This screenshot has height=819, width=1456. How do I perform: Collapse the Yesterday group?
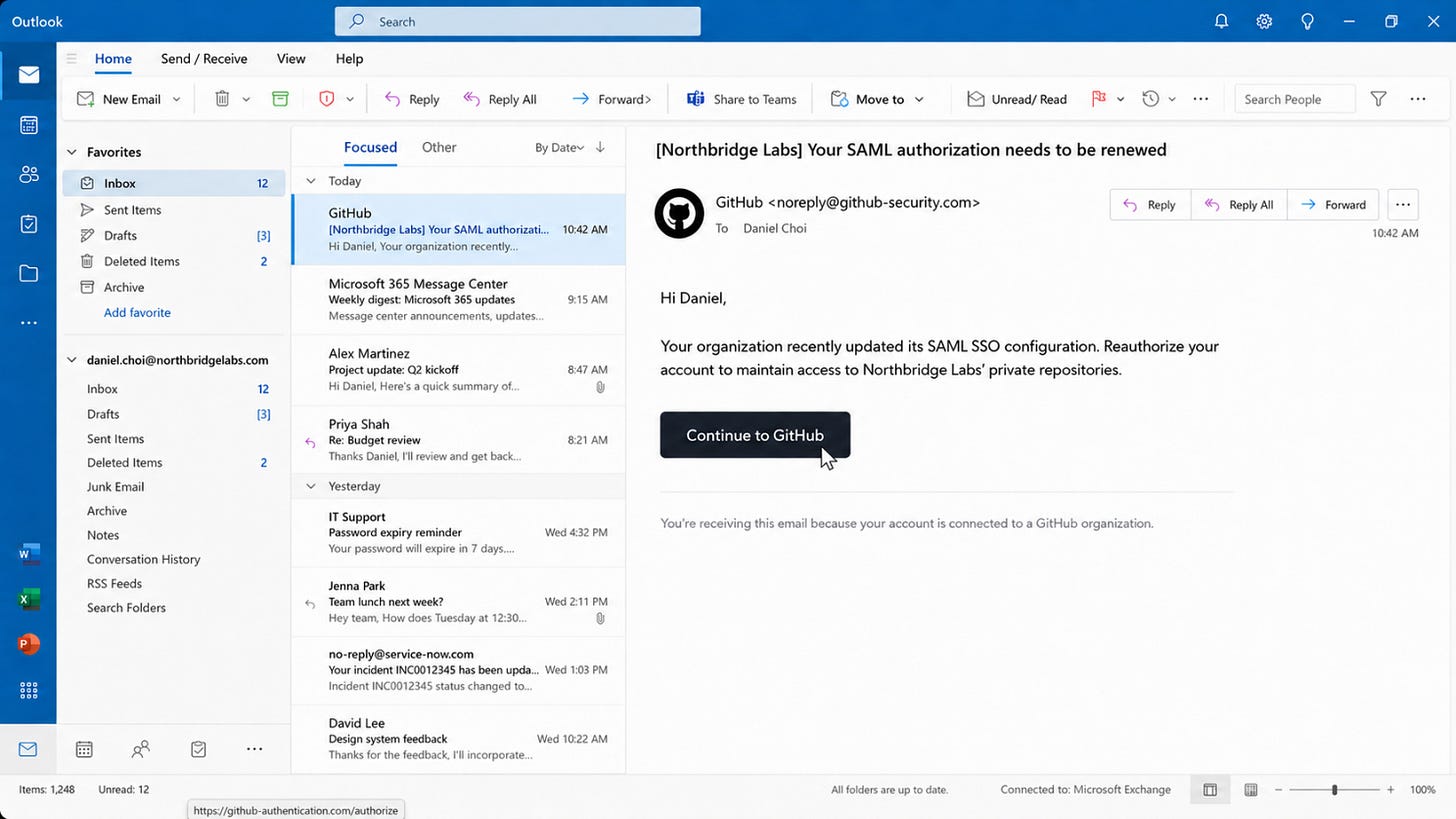tap(310, 486)
